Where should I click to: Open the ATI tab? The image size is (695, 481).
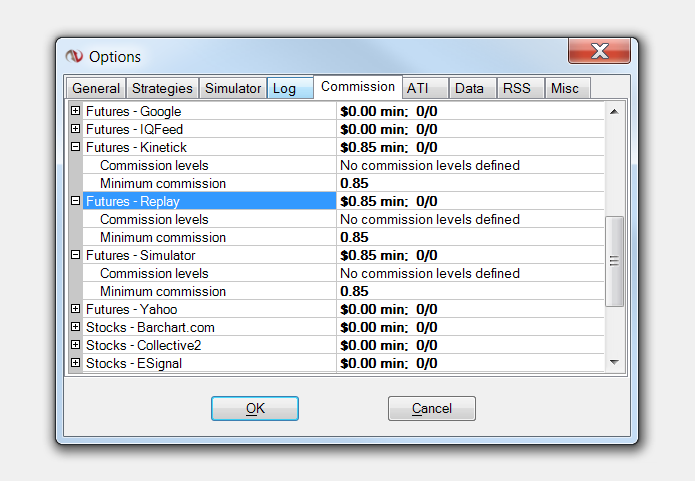point(425,88)
